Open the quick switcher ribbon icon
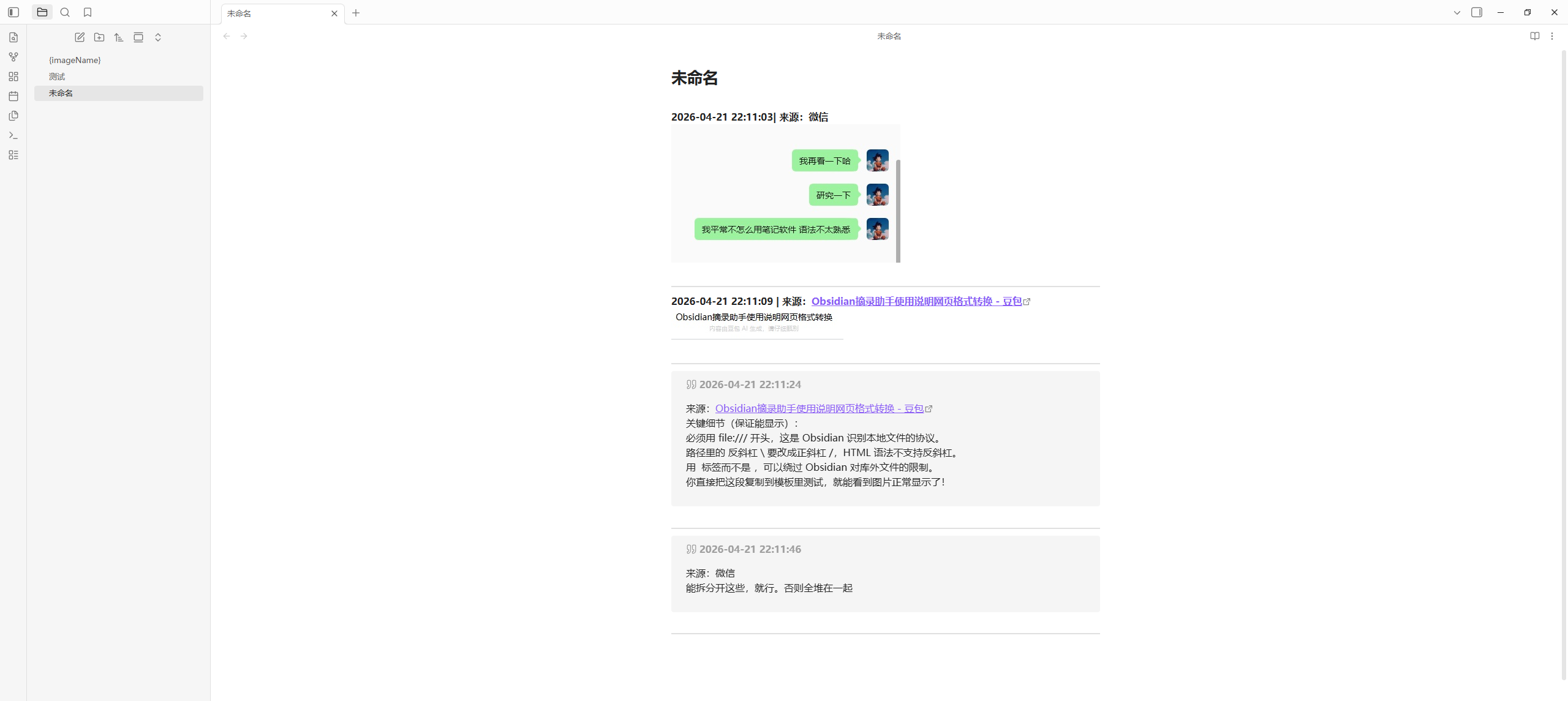This screenshot has width=1568, height=701. point(13,37)
